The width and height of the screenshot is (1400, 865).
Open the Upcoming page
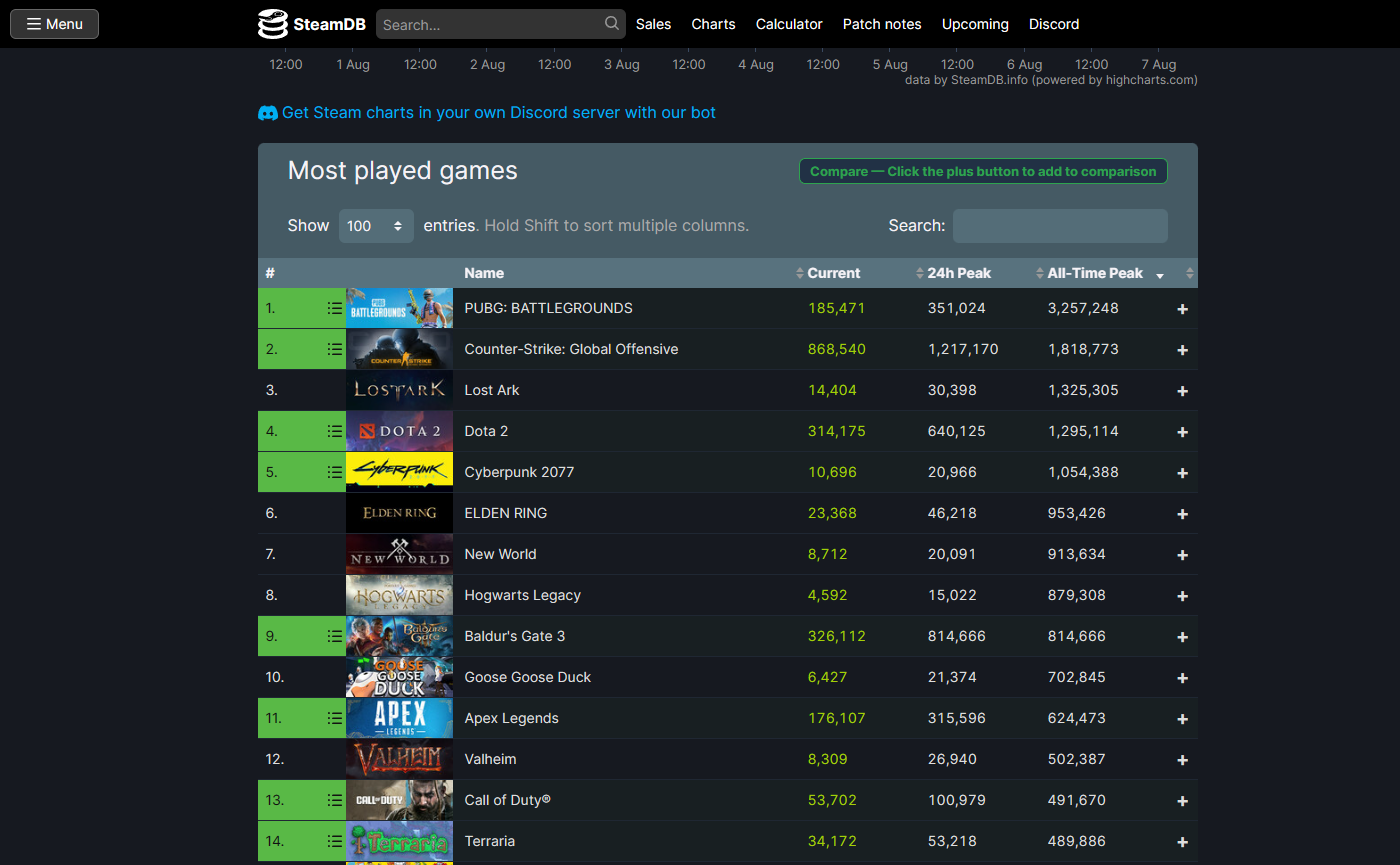(975, 24)
